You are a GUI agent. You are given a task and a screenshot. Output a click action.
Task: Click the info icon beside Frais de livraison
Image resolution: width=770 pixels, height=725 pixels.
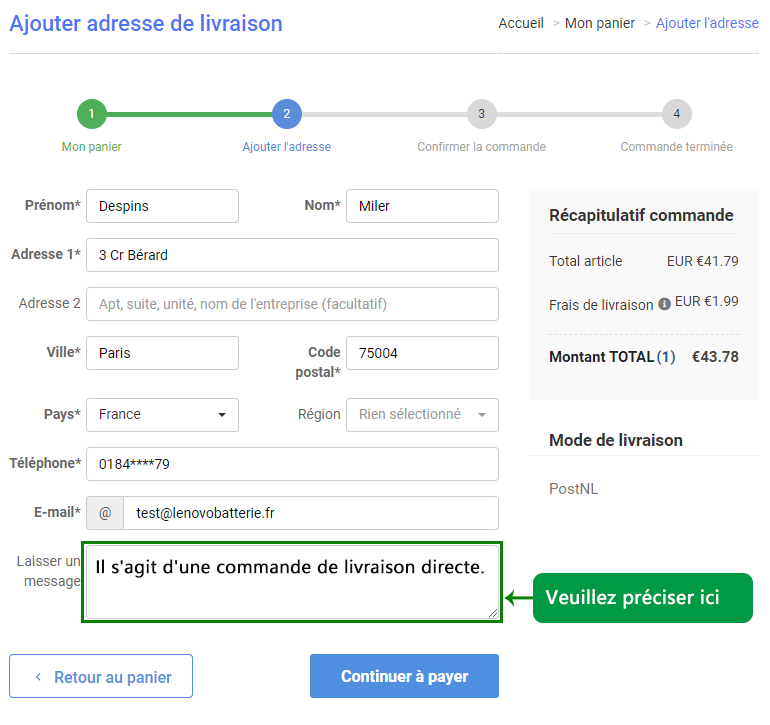(664, 304)
